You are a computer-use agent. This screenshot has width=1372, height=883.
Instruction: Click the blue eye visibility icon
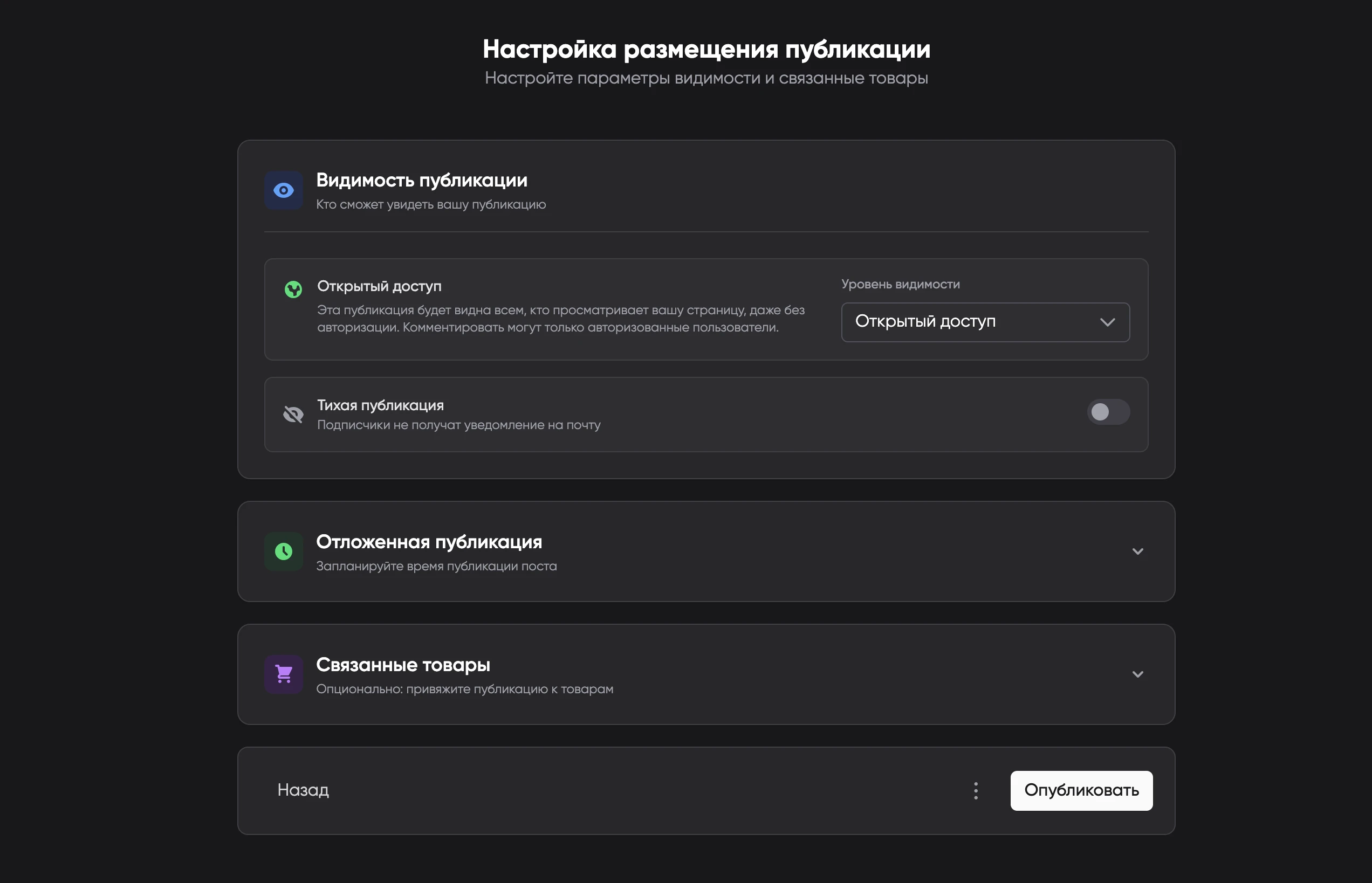[x=283, y=190]
